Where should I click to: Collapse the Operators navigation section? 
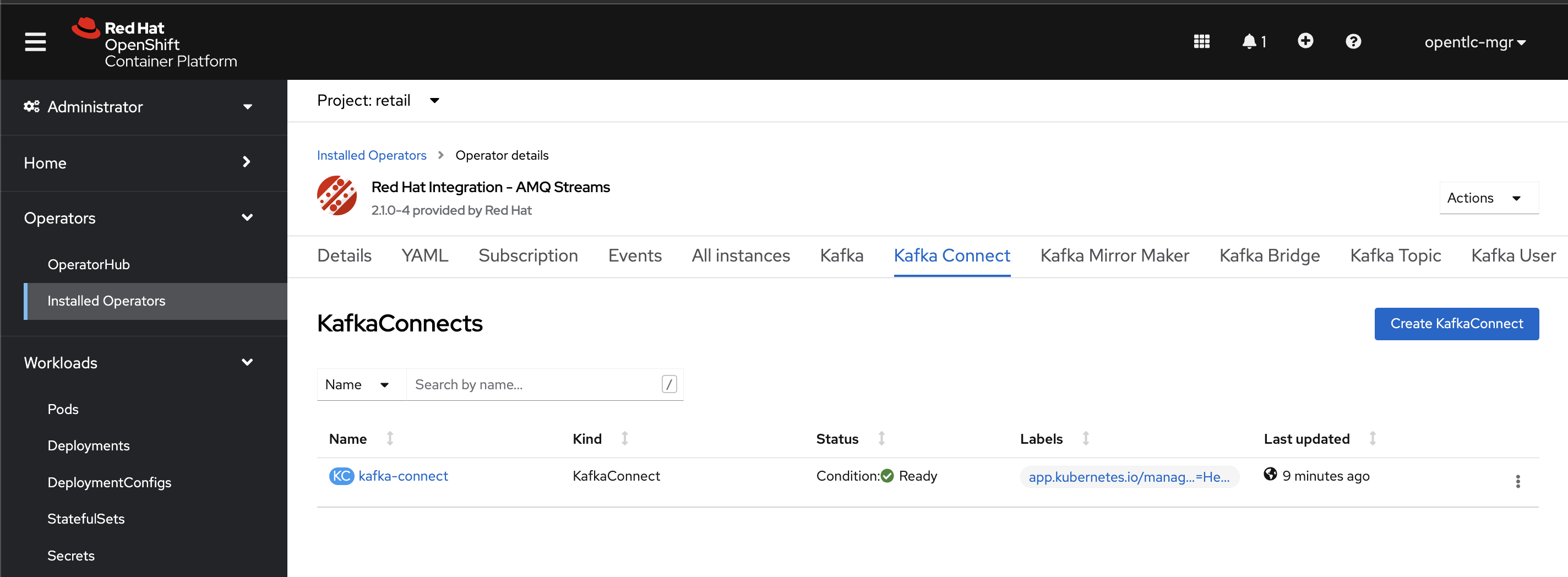[x=144, y=218]
